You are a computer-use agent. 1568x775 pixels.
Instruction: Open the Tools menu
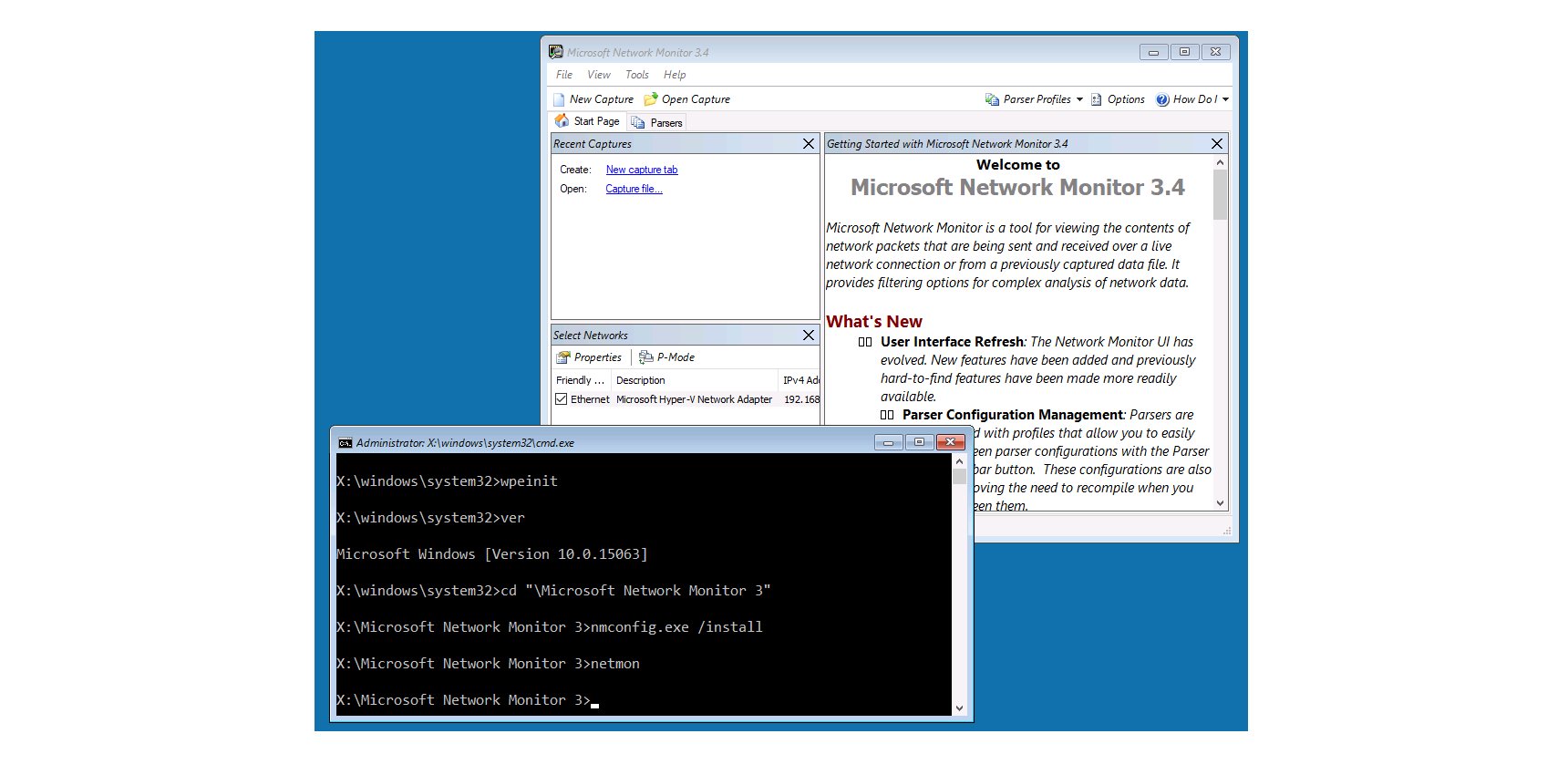click(x=637, y=75)
